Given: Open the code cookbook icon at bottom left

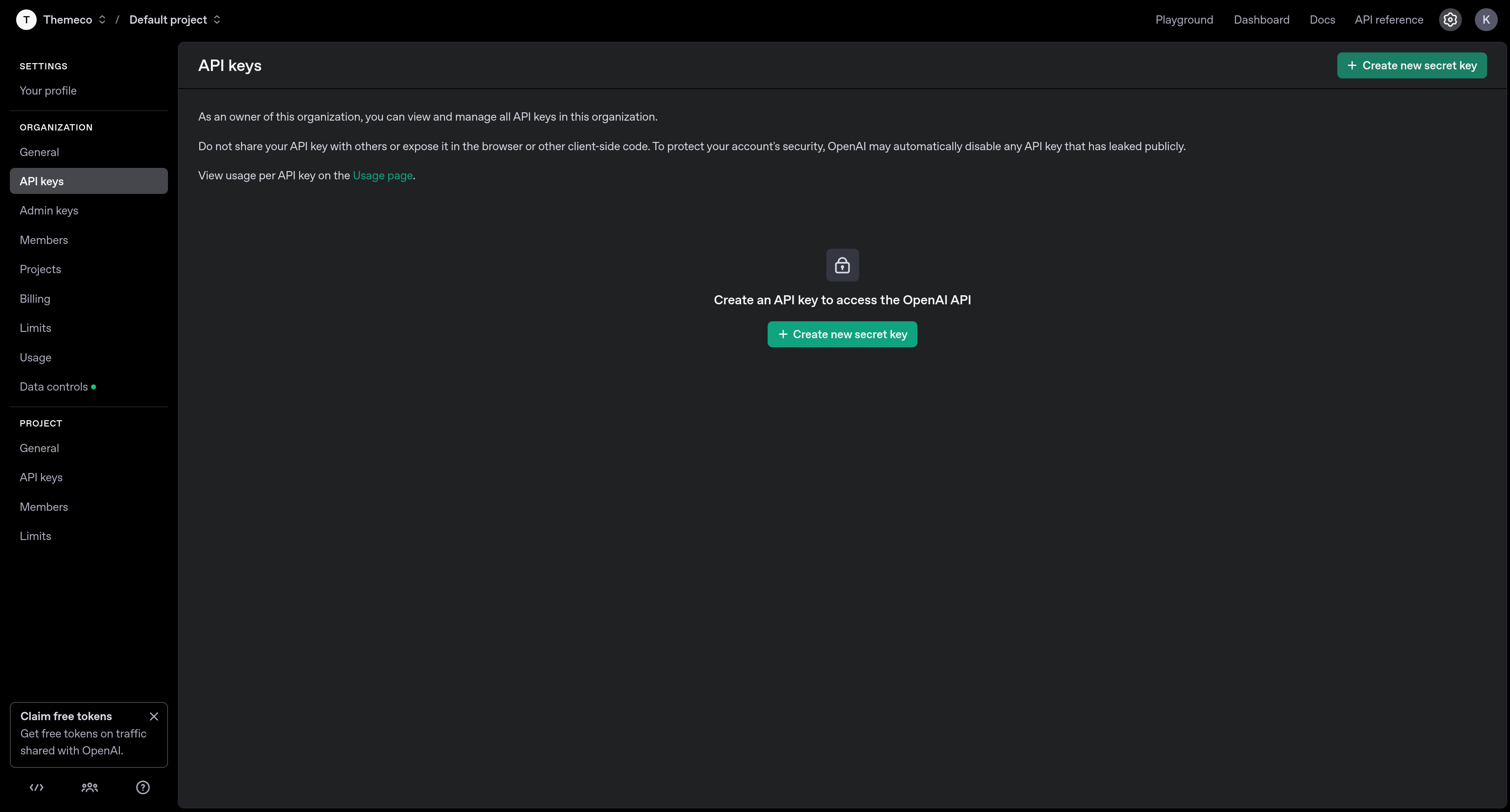Looking at the screenshot, I should click(x=36, y=788).
